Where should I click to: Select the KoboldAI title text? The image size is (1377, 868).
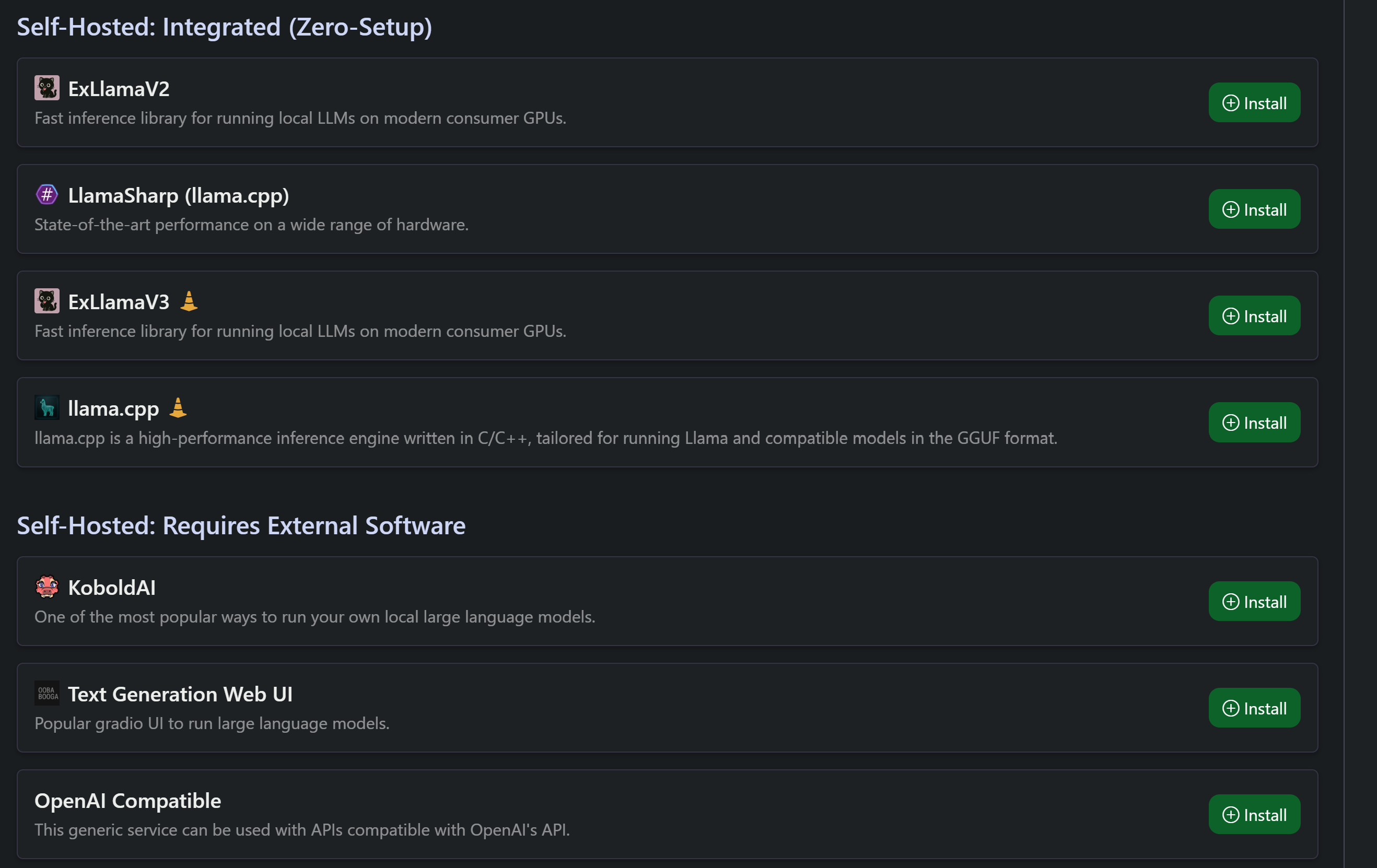pyautogui.click(x=111, y=588)
